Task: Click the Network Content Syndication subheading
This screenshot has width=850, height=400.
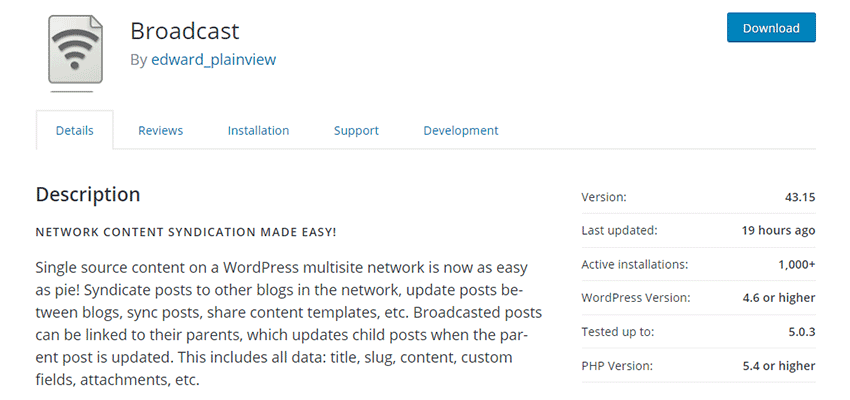Action: 186,232
